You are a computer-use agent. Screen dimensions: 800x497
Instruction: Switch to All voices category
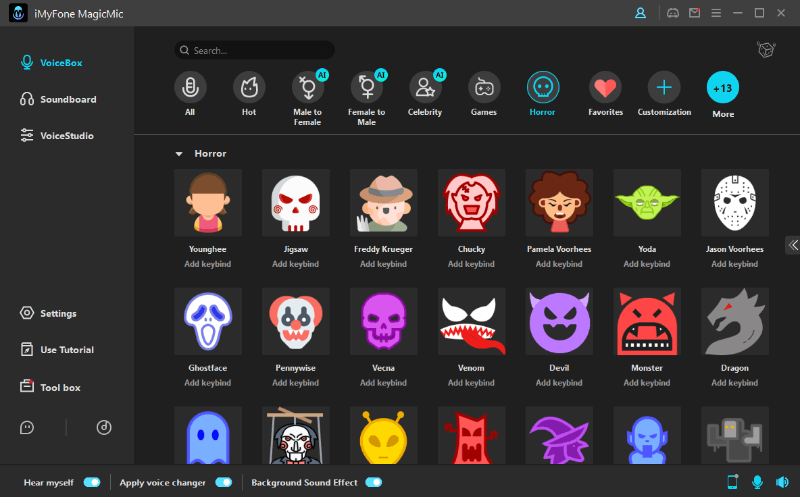click(x=190, y=88)
